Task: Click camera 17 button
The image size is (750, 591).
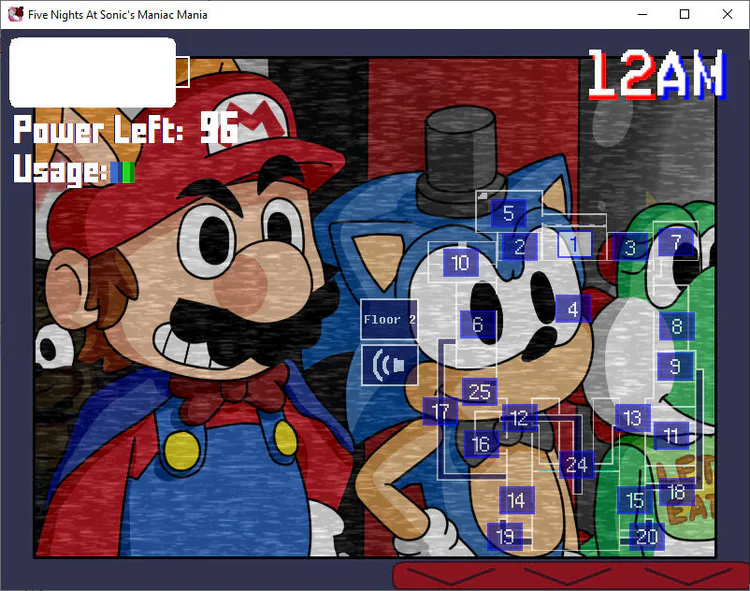Action: tap(440, 411)
